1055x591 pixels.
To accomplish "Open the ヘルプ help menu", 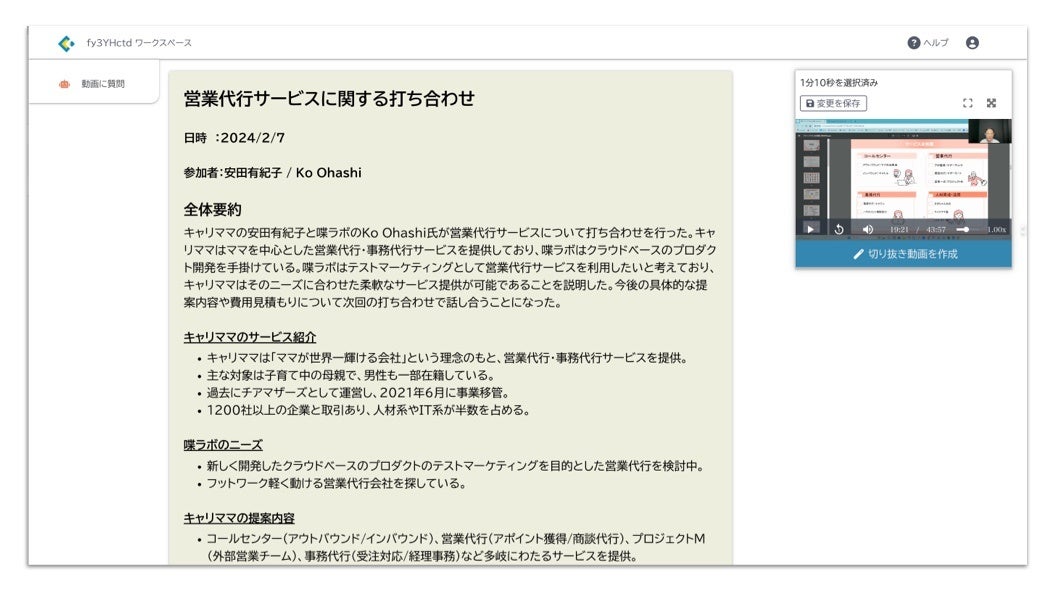I will coord(928,43).
